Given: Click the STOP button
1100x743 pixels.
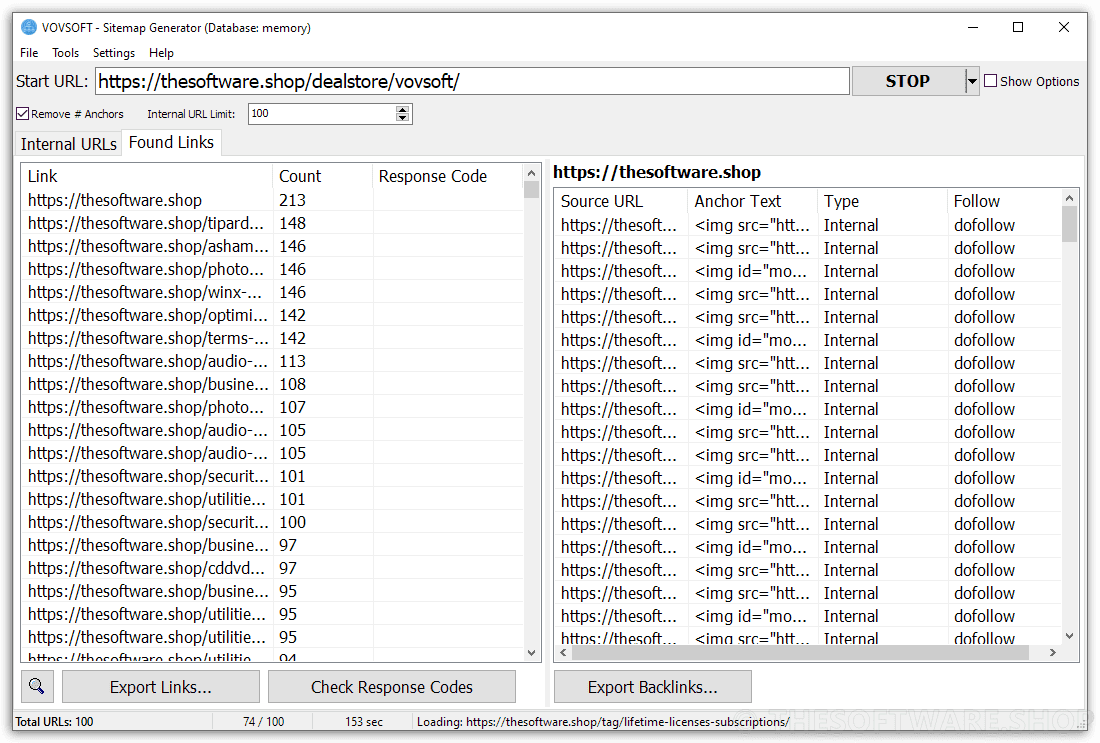Looking at the screenshot, I should pyautogui.click(x=908, y=81).
